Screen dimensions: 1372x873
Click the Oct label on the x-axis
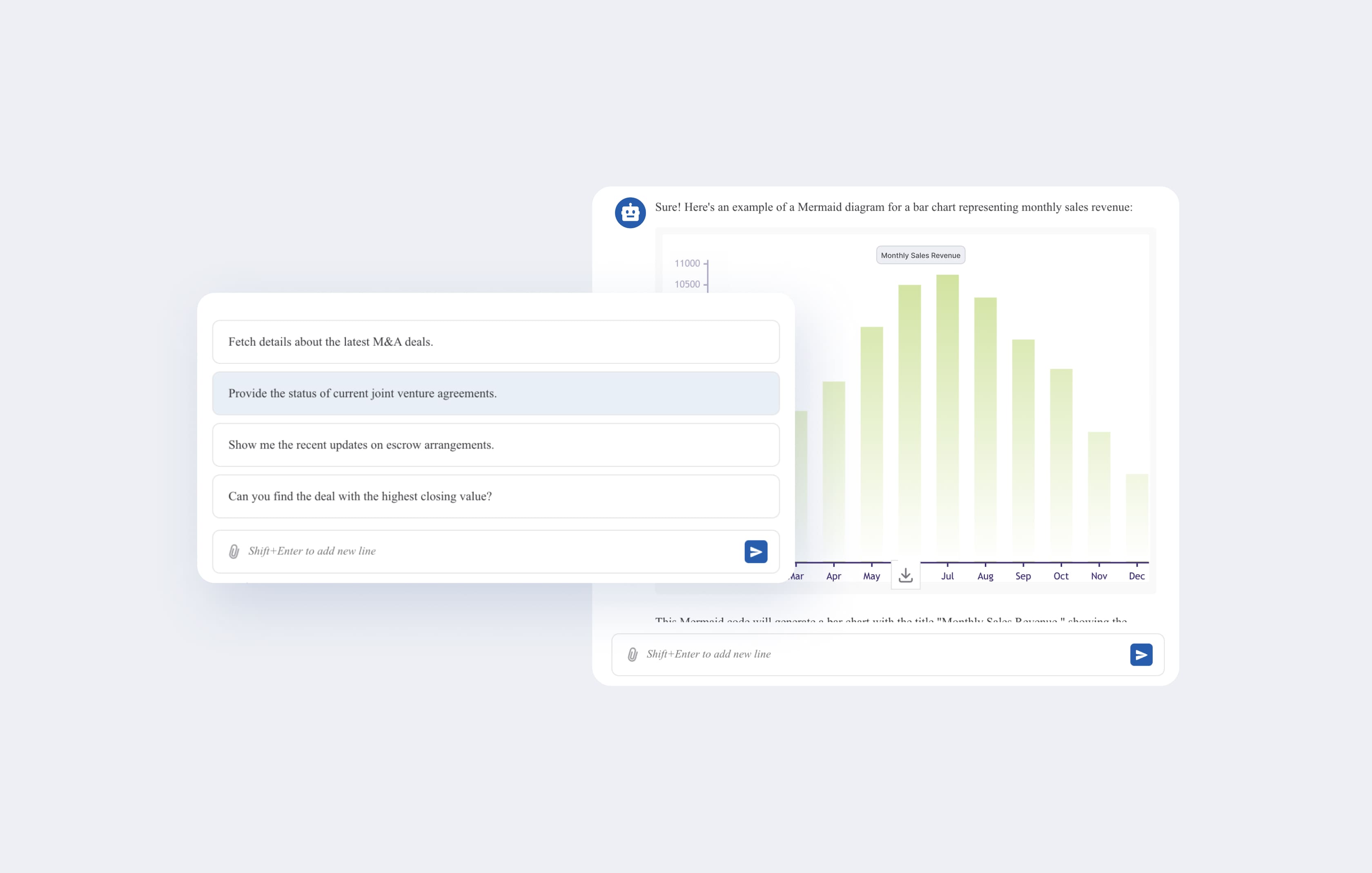tap(1060, 576)
